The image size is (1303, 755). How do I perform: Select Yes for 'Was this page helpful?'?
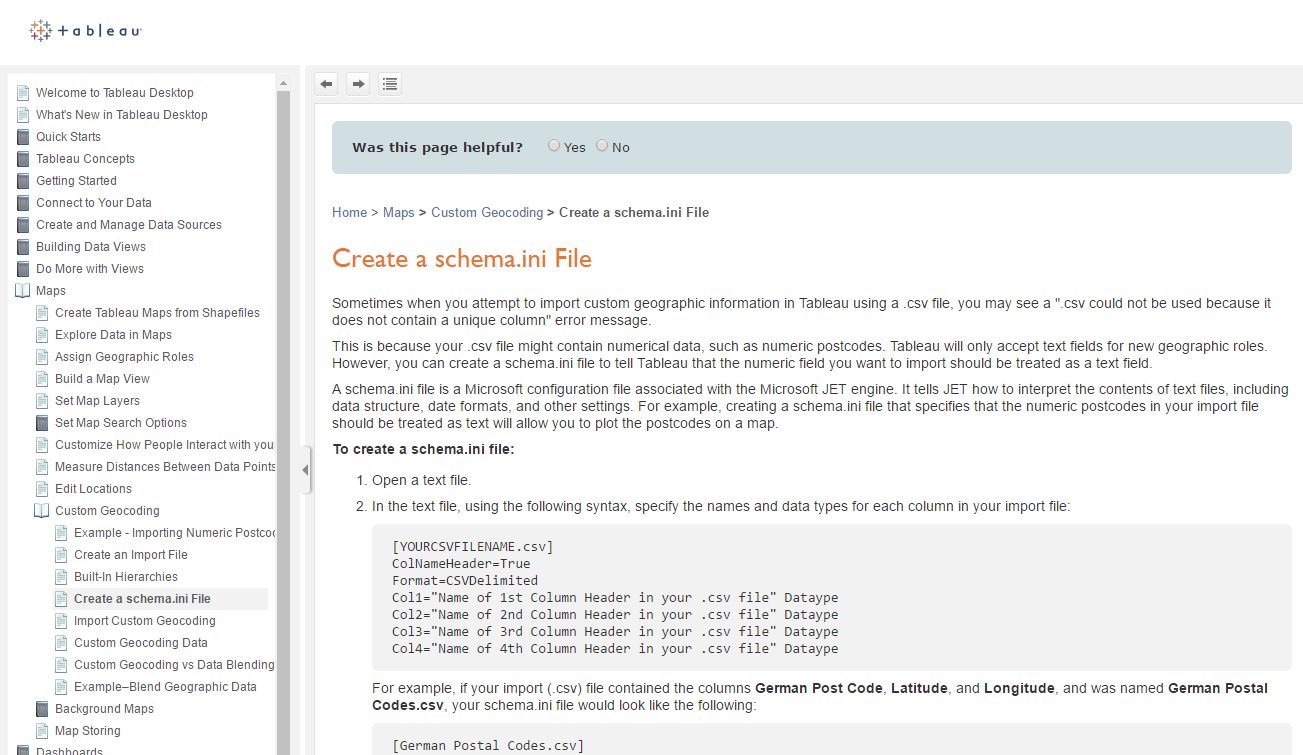(554, 145)
